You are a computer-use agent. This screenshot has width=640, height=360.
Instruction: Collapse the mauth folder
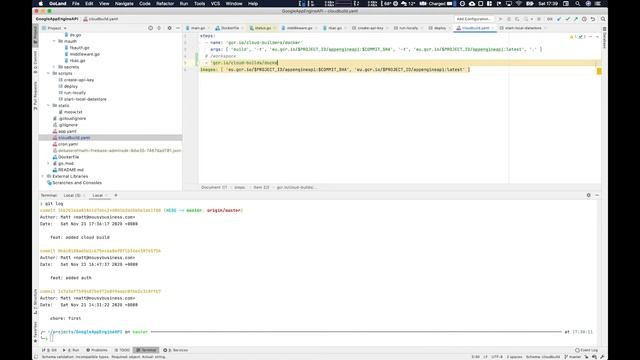pos(54,41)
